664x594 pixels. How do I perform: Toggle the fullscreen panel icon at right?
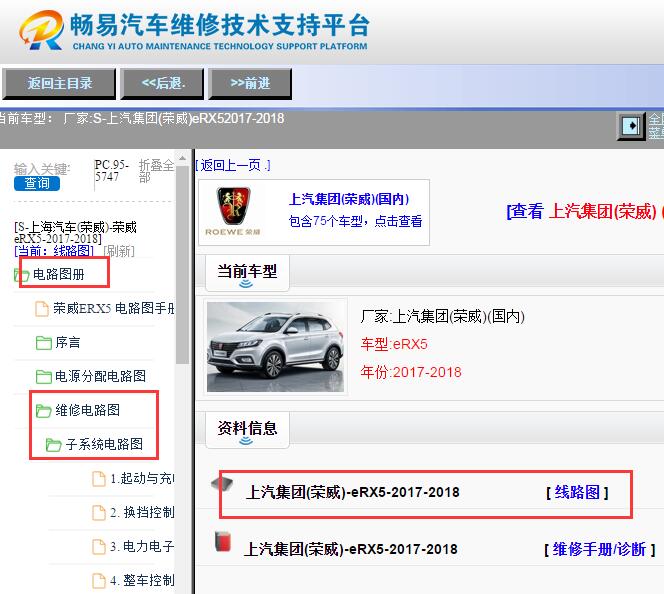point(631,126)
